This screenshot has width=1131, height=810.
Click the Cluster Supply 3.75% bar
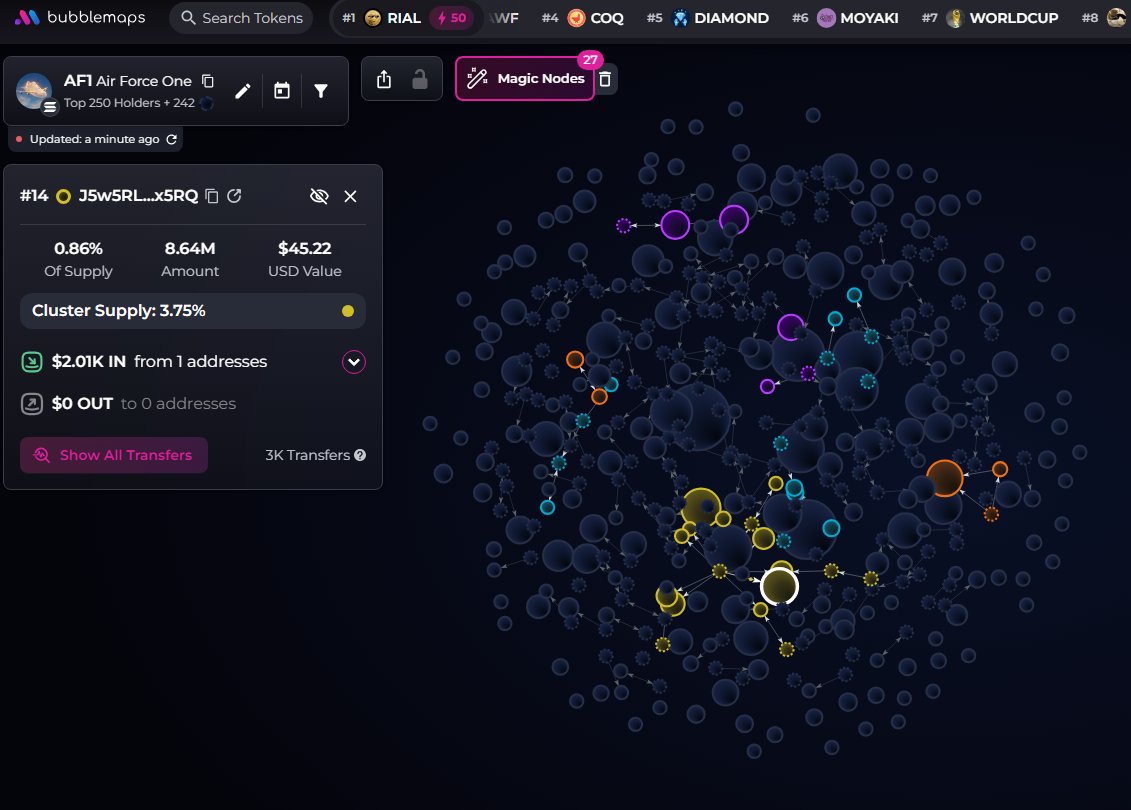click(193, 311)
